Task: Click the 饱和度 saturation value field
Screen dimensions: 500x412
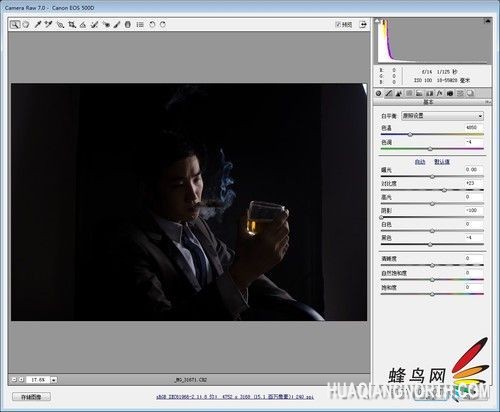Action: coord(474,287)
